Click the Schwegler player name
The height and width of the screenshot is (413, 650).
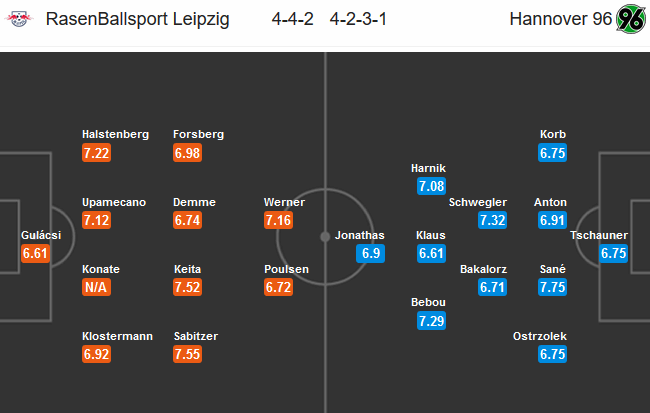[478, 202]
